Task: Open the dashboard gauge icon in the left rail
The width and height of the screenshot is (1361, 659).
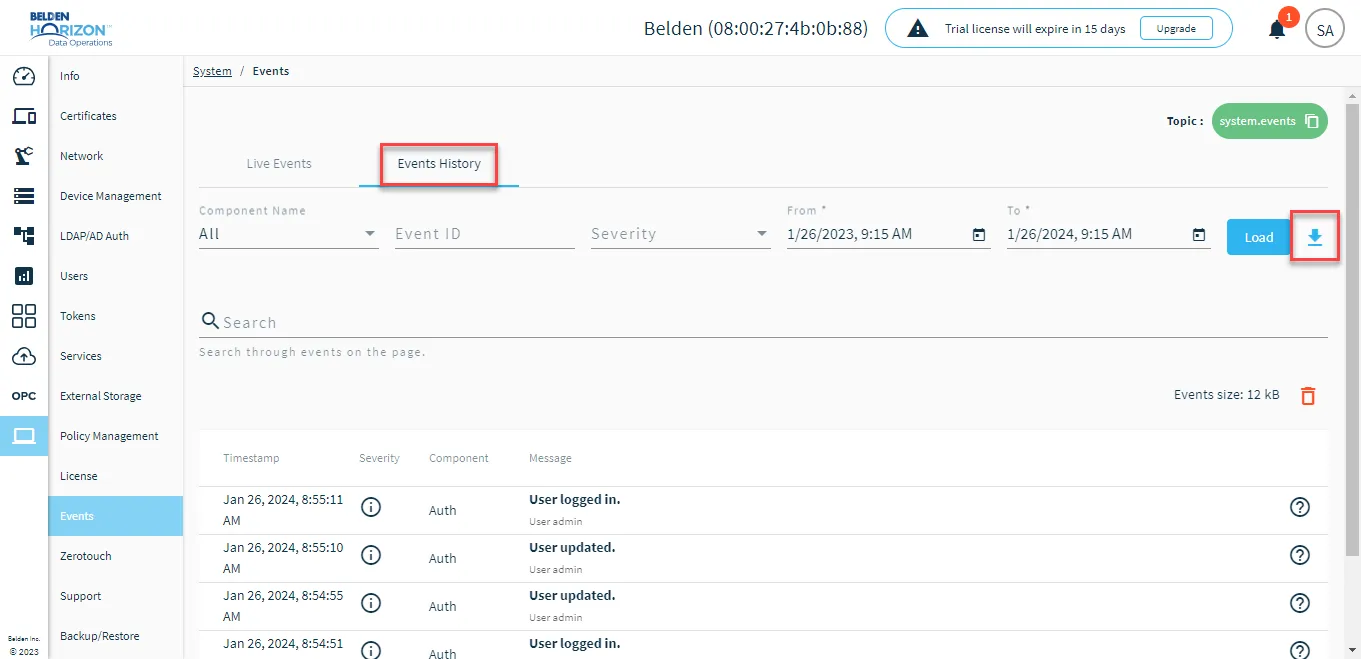Action: point(24,76)
